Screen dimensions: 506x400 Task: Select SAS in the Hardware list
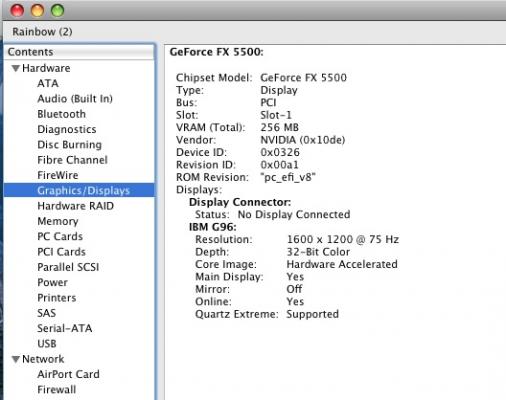pos(47,313)
